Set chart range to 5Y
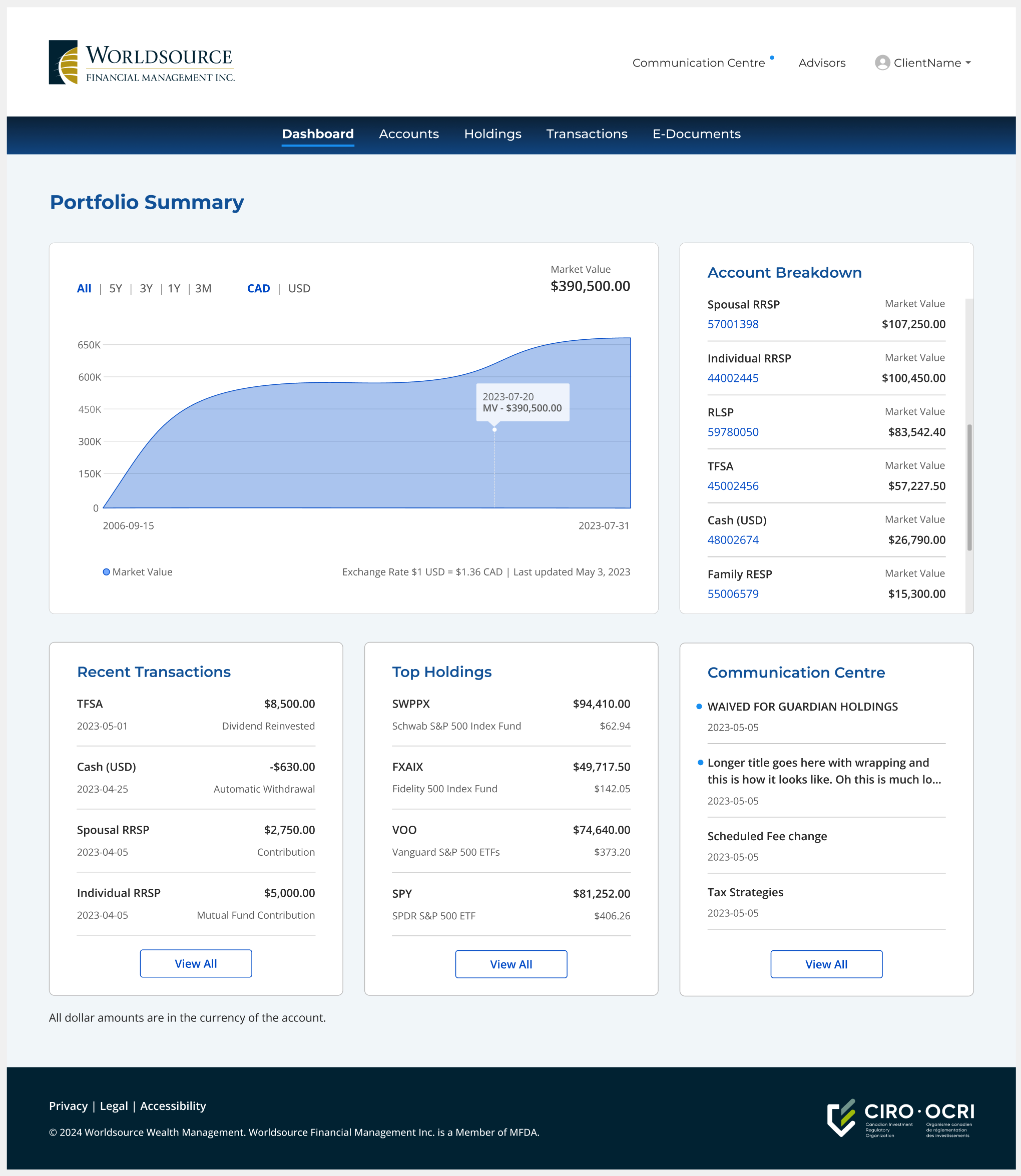1021x1176 pixels. [x=116, y=288]
